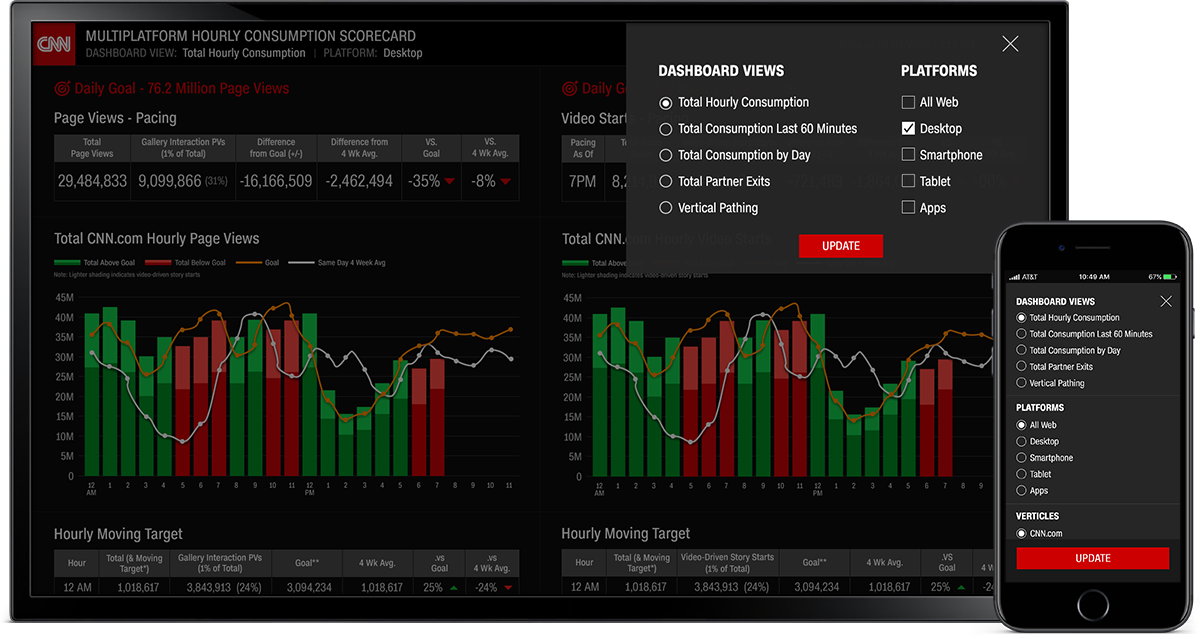Tap the red UPDATE button on the phone

pyautogui.click(x=1092, y=558)
